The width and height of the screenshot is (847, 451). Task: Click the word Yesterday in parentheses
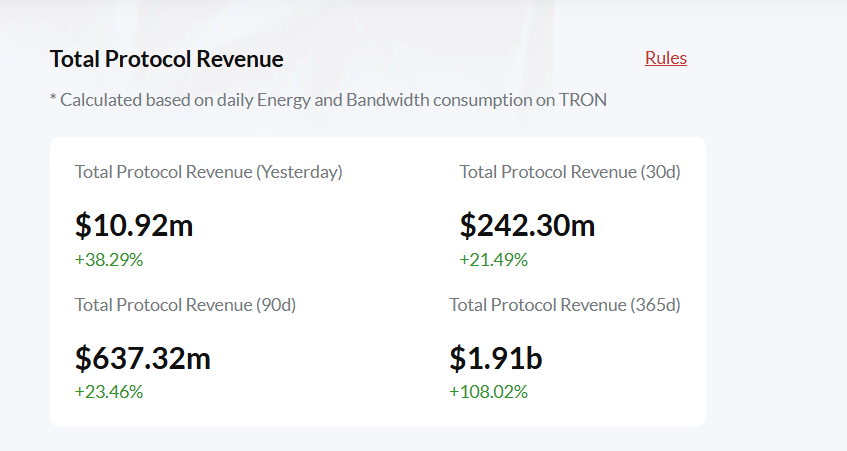299,172
